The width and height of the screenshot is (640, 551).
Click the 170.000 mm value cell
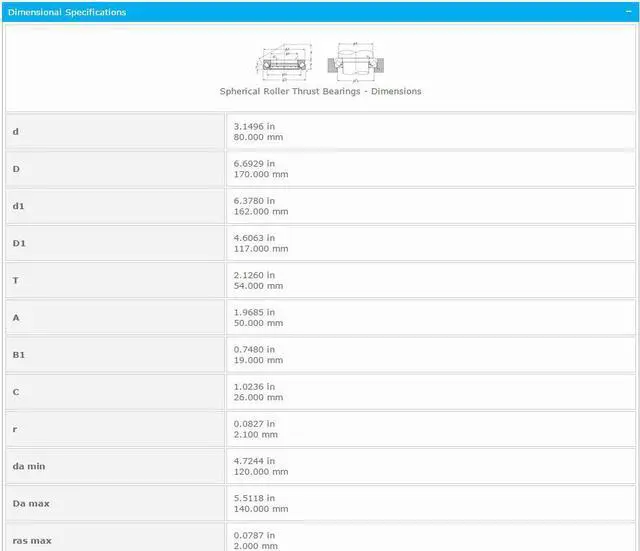260,174
